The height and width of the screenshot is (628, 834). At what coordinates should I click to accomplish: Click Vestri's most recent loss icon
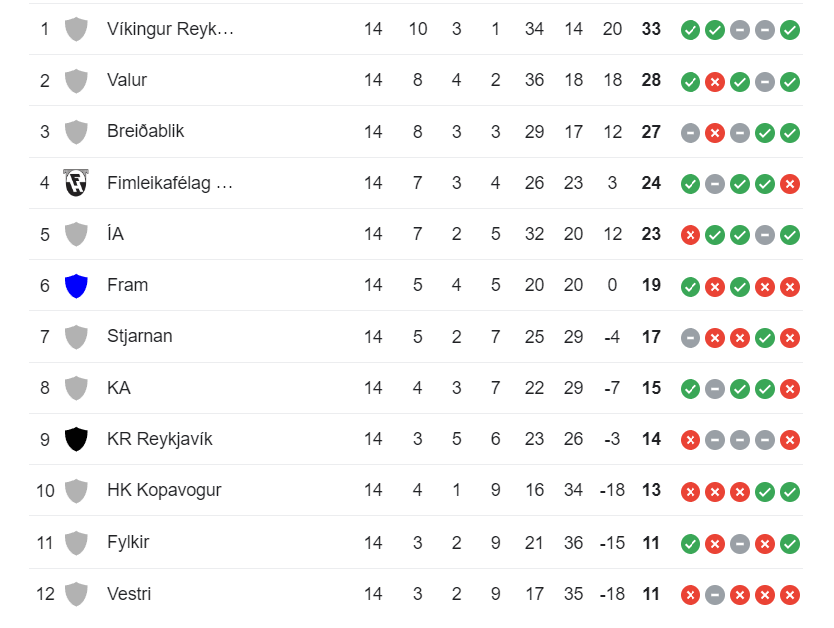pyautogui.click(x=790, y=595)
